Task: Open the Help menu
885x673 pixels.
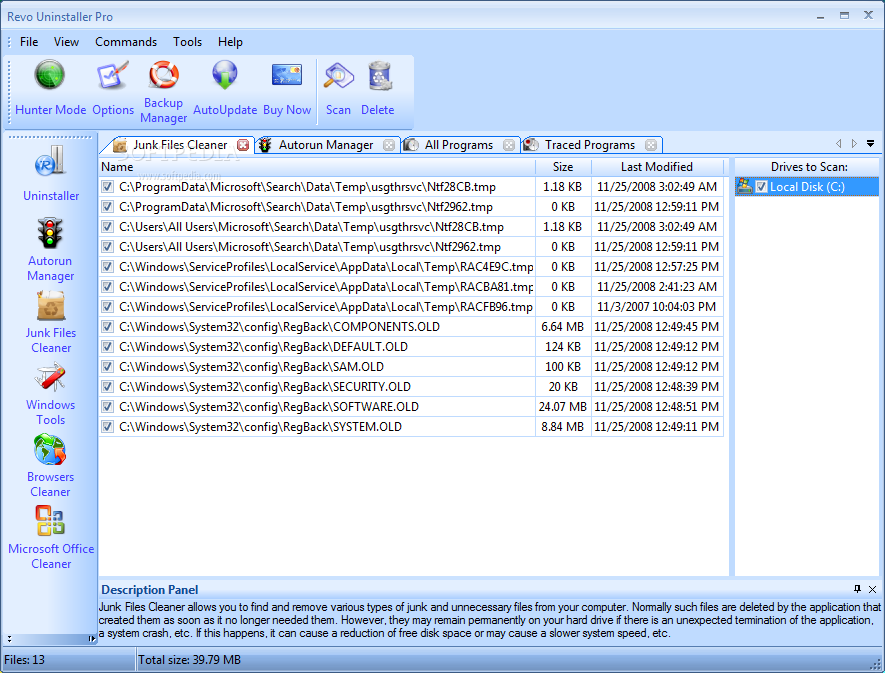Action: (230, 42)
